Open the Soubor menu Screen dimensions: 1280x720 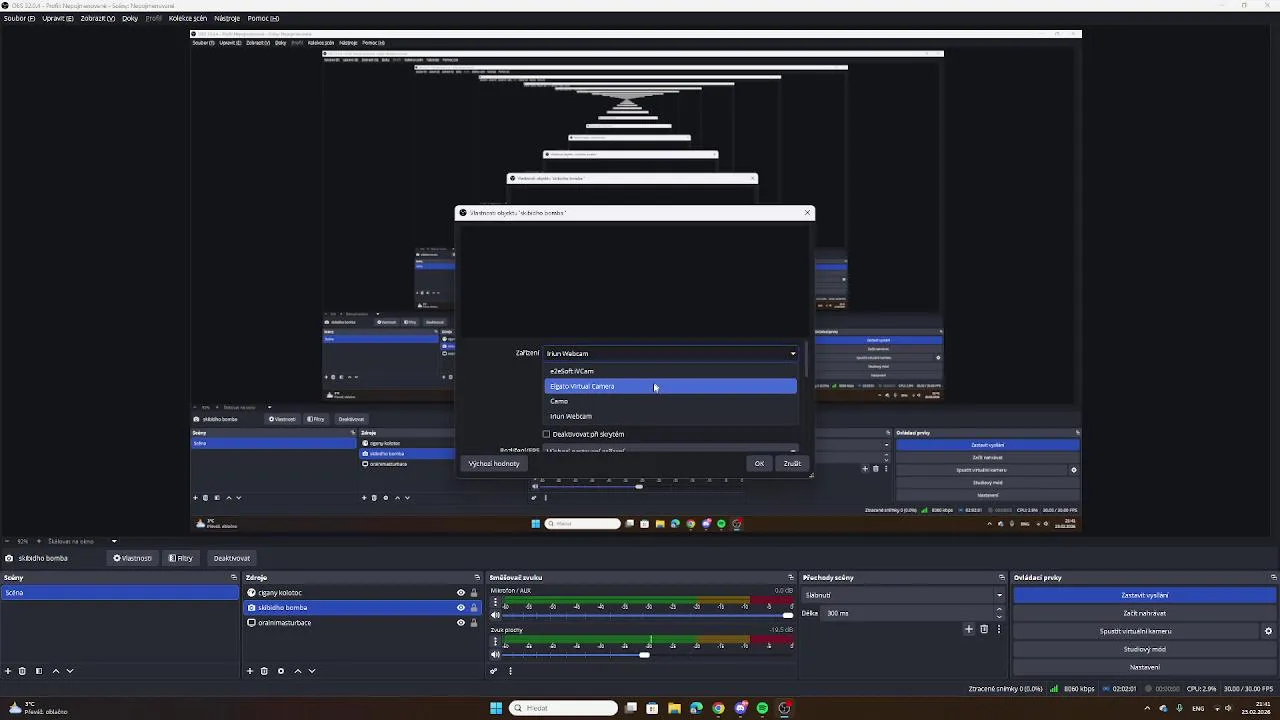[x=20, y=18]
